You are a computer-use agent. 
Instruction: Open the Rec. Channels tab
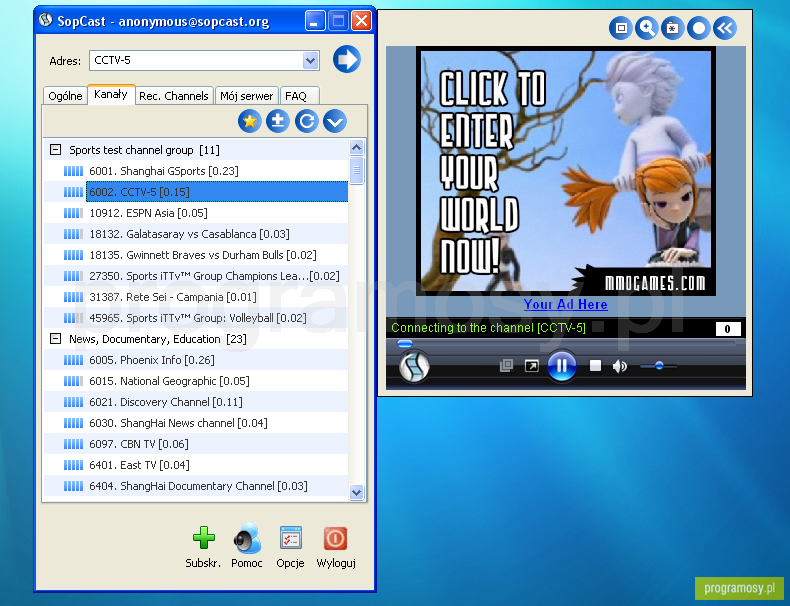click(x=174, y=96)
